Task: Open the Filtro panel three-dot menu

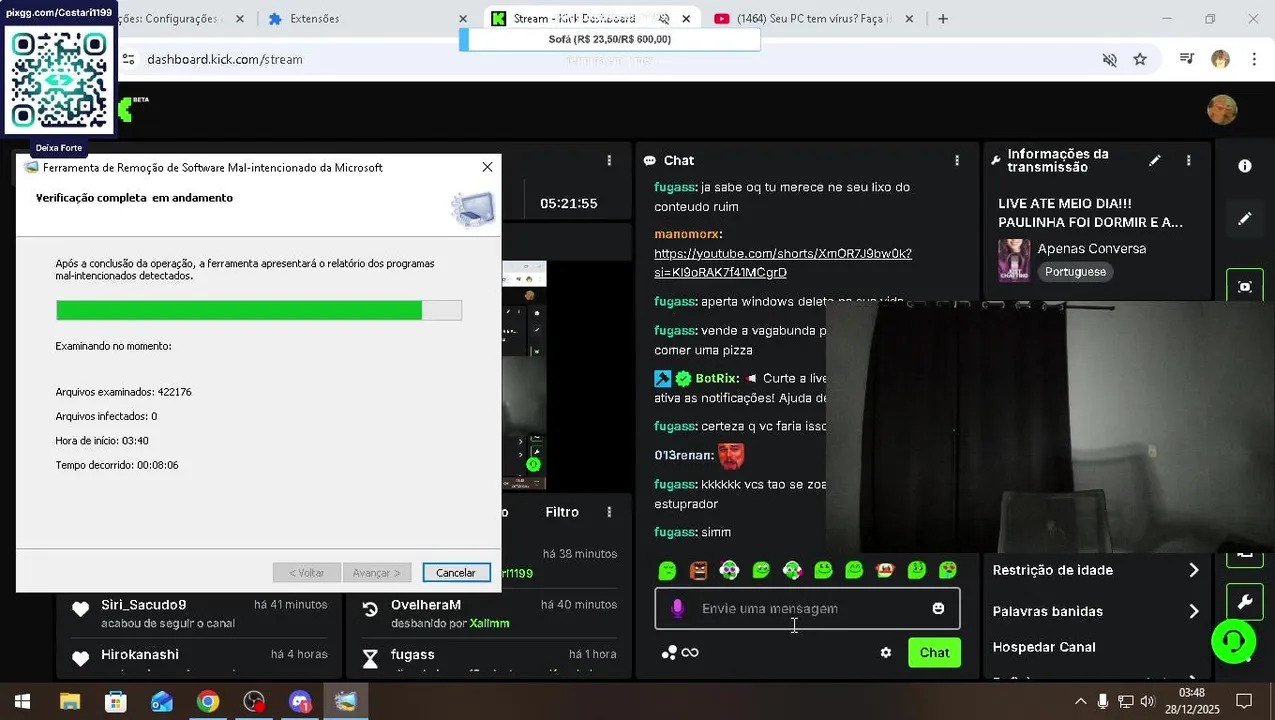Action: pos(609,512)
